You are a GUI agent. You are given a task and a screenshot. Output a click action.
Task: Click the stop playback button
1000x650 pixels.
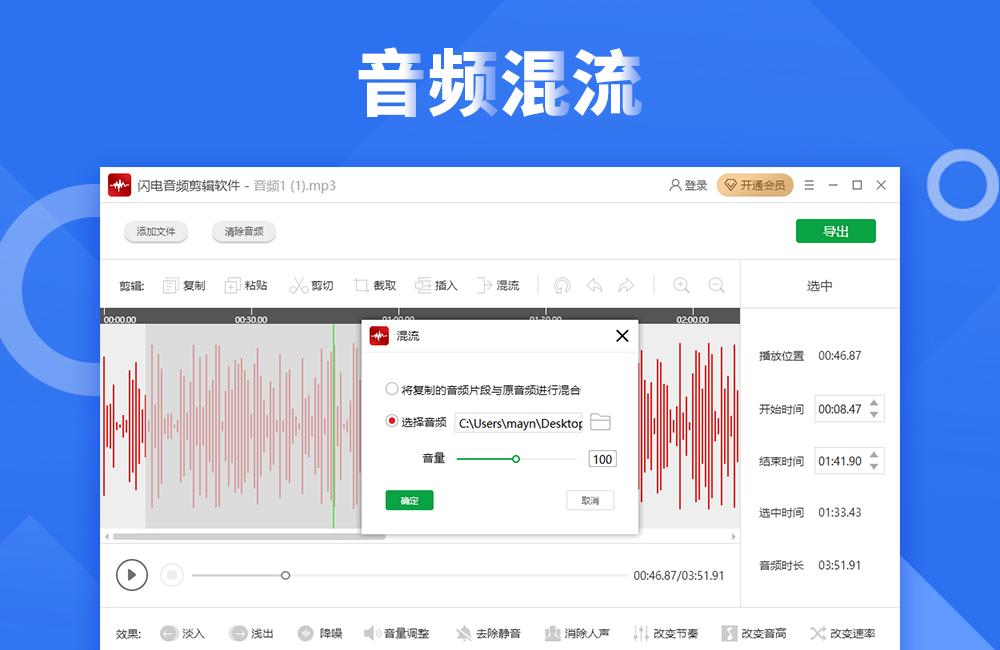pyautogui.click(x=172, y=575)
